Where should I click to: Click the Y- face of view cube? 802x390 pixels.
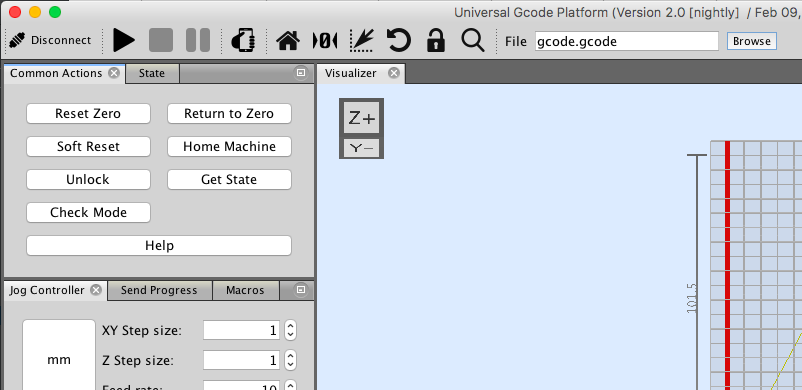point(362,149)
